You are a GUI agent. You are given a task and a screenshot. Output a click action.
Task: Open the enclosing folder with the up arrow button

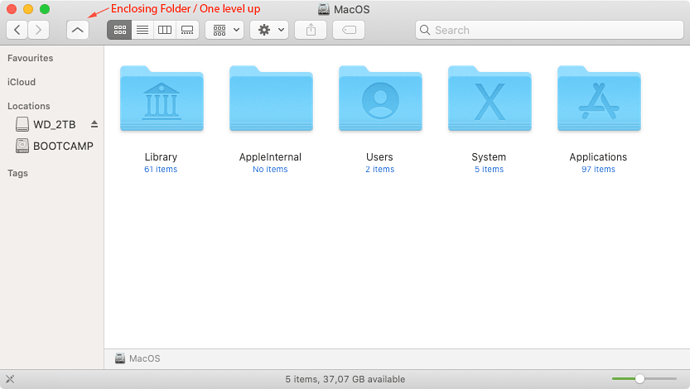pos(77,30)
